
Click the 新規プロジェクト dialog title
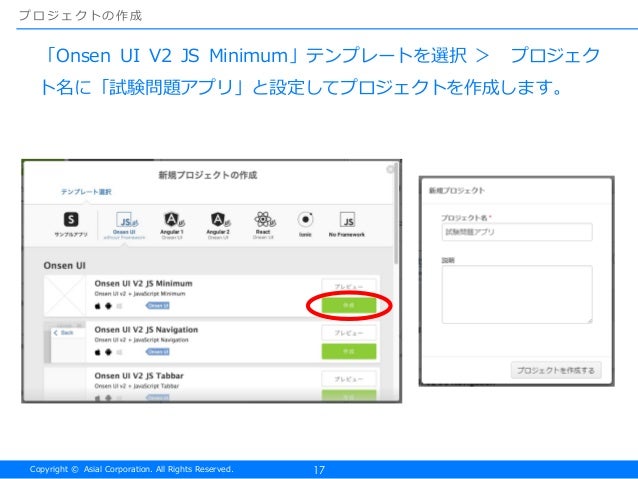457,190
